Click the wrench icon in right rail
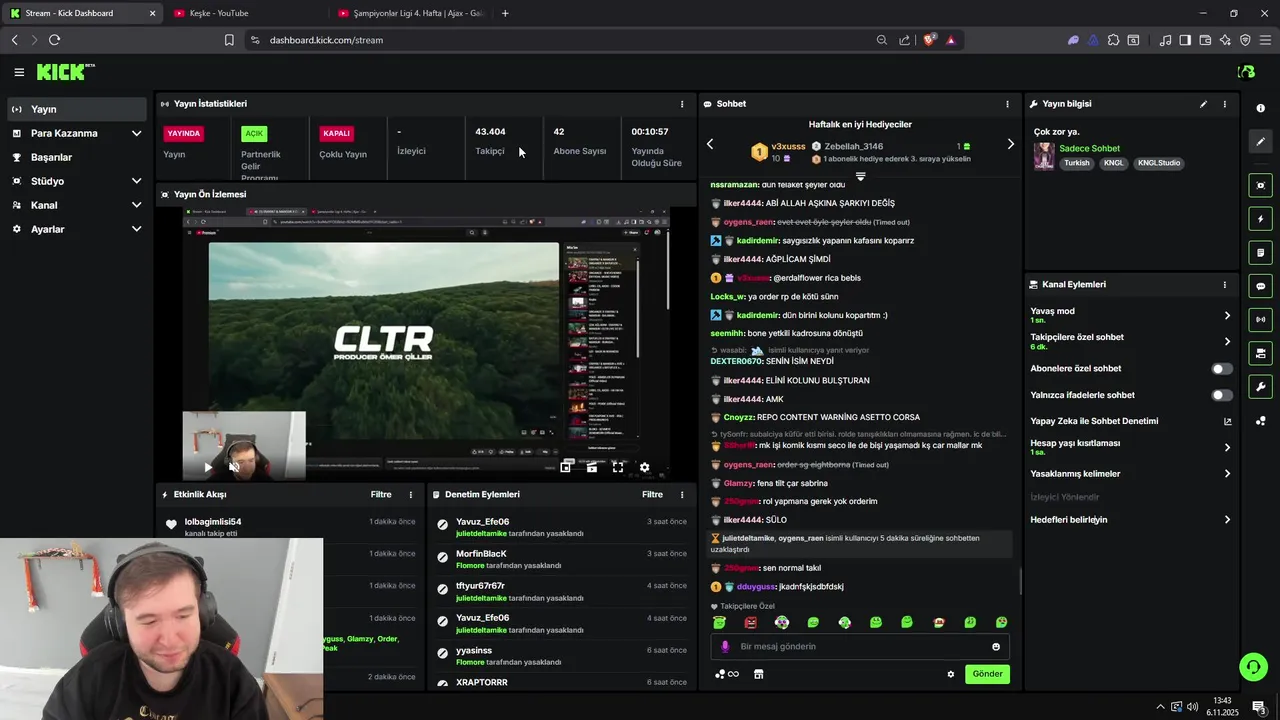1280x720 pixels. pyautogui.click(x=1260, y=387)
